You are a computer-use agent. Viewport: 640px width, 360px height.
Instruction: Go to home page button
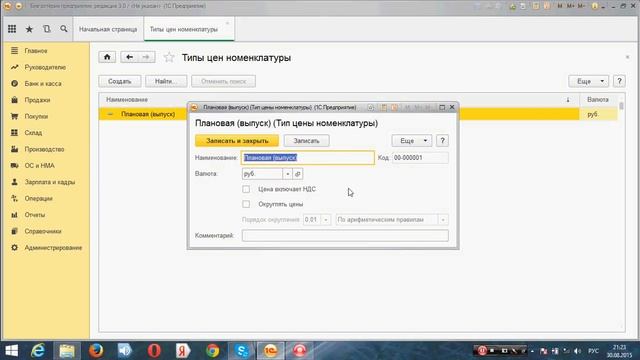pyautogui.click(x=107, y=57)
